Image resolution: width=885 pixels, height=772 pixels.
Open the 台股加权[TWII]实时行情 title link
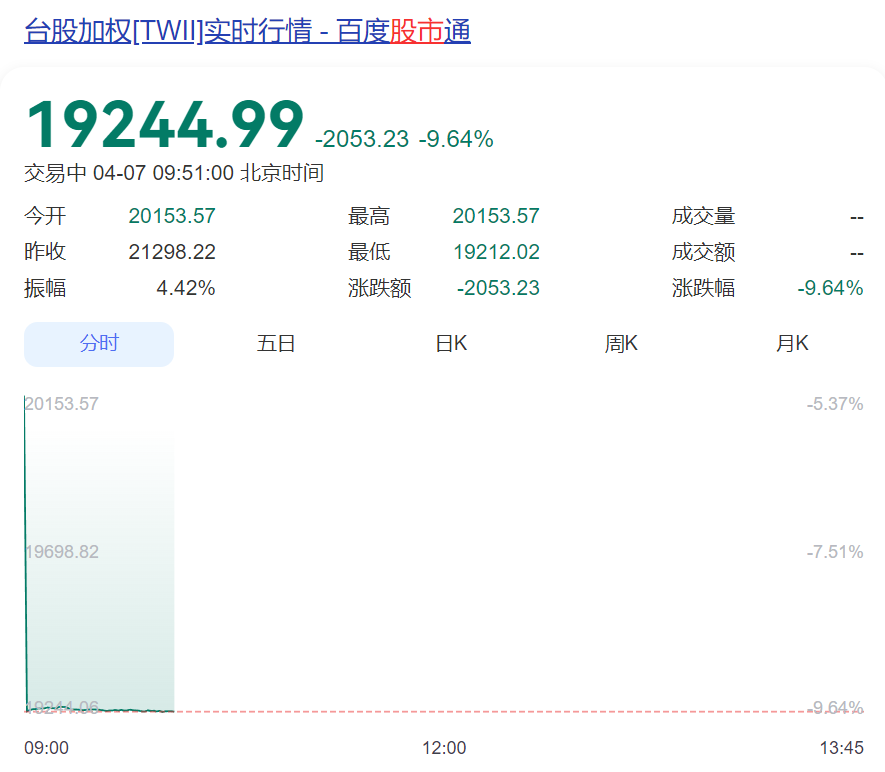pos(247,31)
